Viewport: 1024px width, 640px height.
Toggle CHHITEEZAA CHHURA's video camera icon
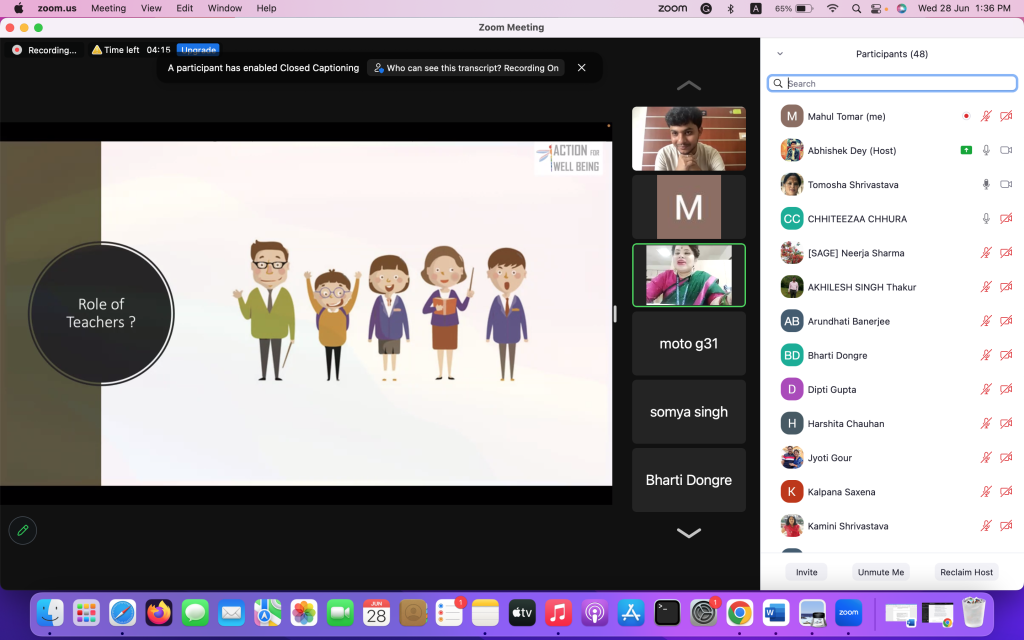[x=1006, y=219]
